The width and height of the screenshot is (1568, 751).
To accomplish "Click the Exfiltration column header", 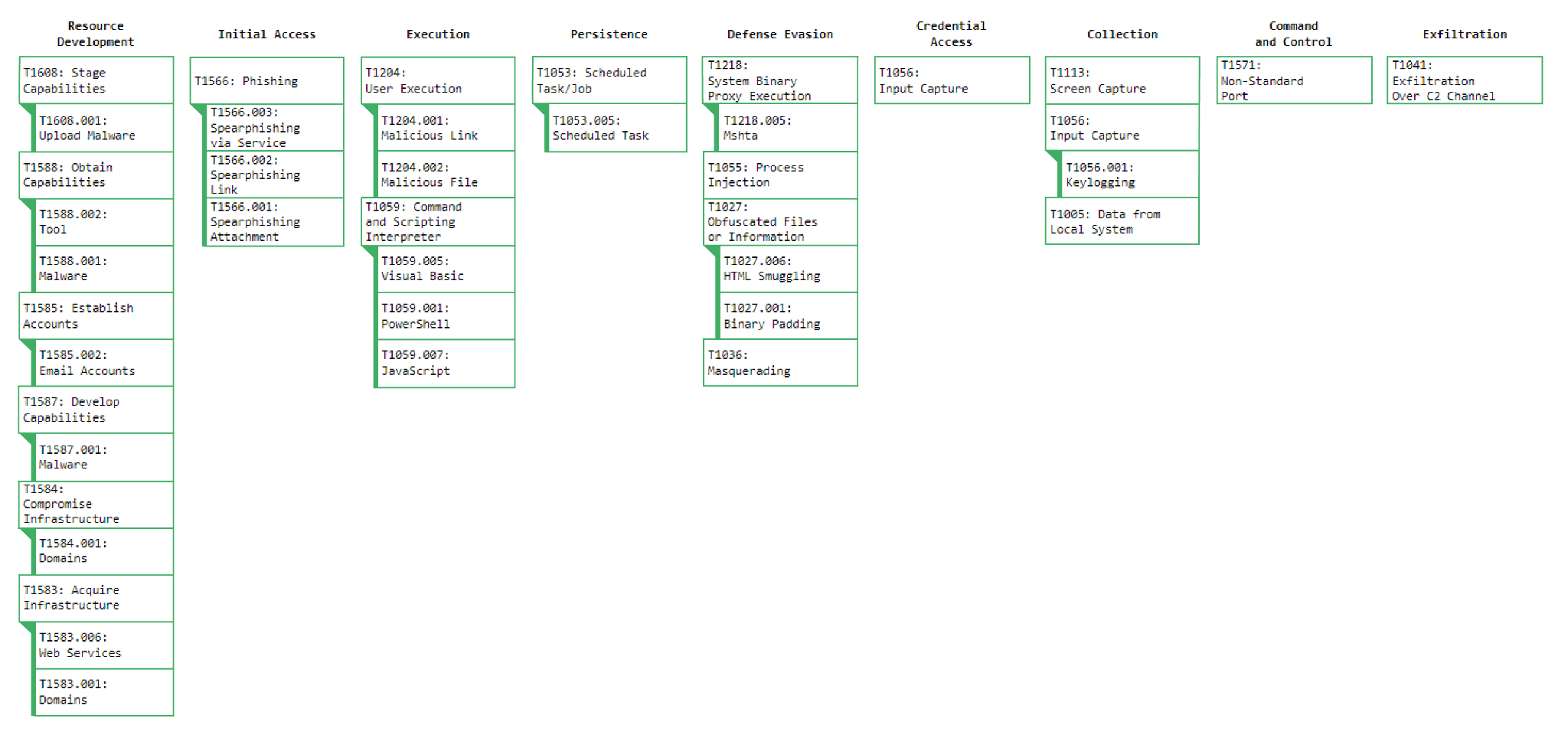I will click(1465, 34).
